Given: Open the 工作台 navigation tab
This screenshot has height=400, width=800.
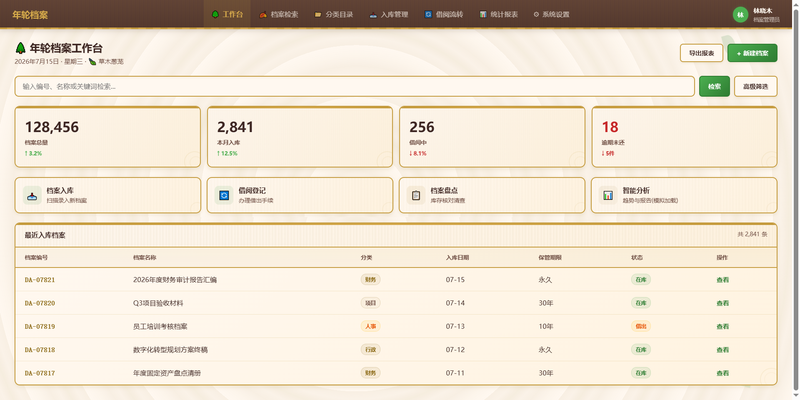Looking at the screenshot, I should pyautogui.click(x=227, y=14).
